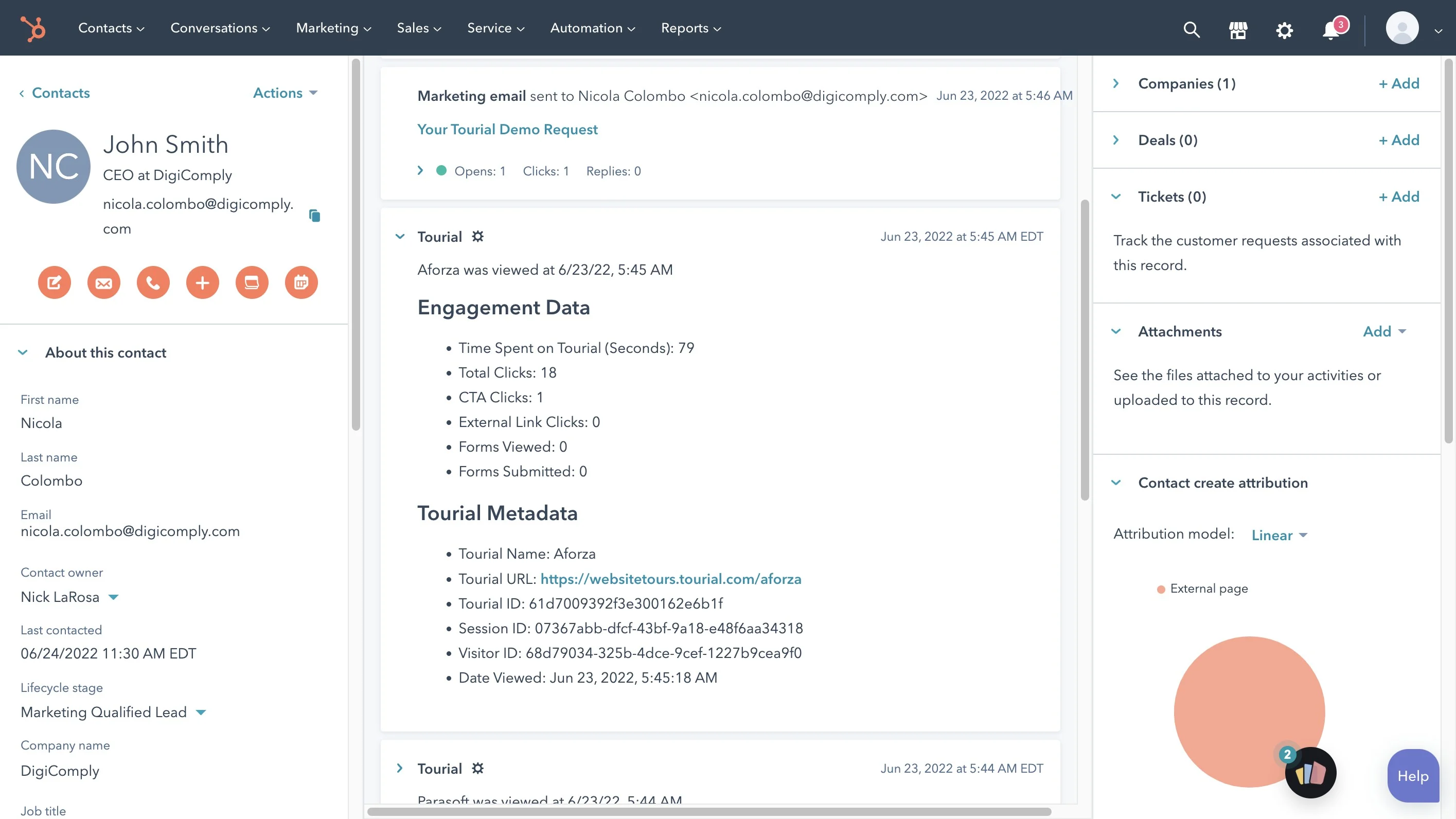This screenshot has width=1456, height=819.
Task: Click green status dot beside Opens
Action: [x=441, y=170]
